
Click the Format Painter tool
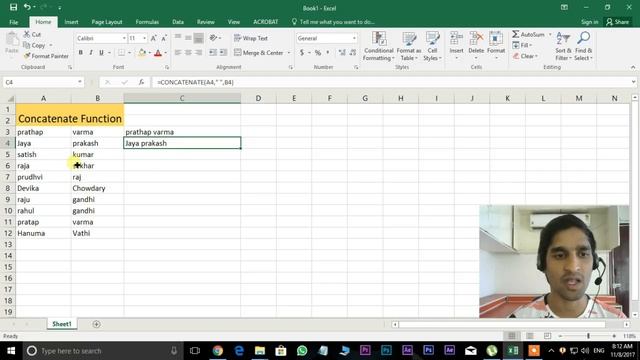[x=46, y=56]
